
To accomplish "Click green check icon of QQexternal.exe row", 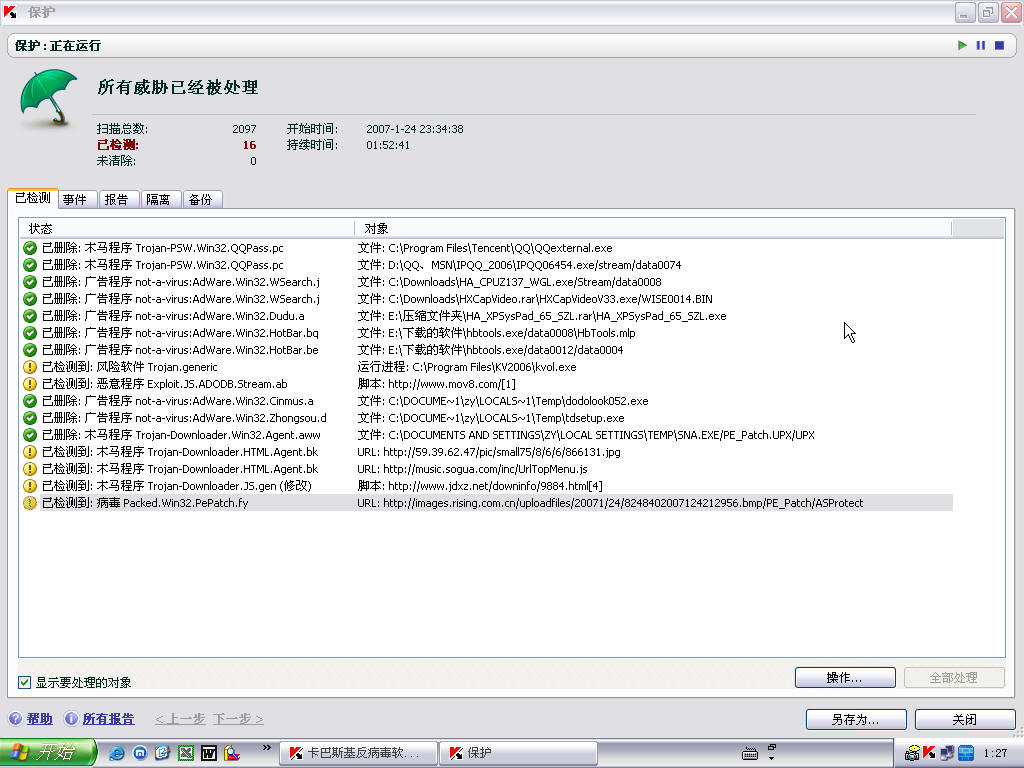I will 29,248.
